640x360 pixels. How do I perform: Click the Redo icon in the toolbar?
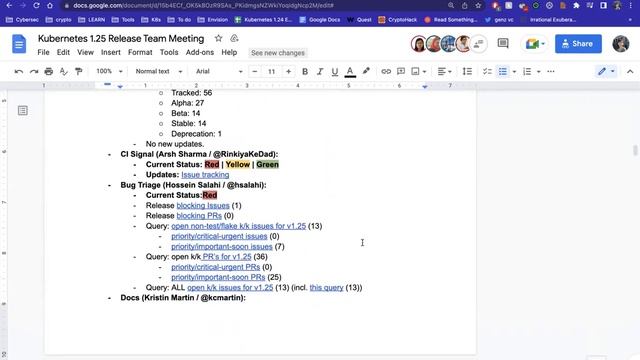(x=34, y=71)
